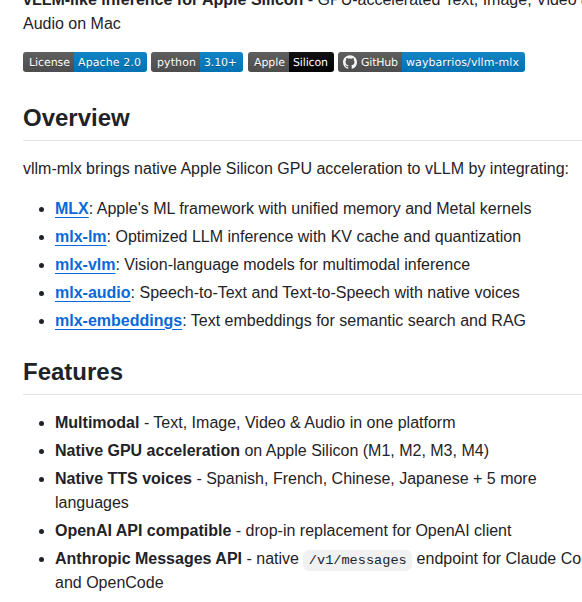The height and width of the screenshot is (602, 582).
Task: Visit the mlx-vlm link
Action: coord(85,265)
